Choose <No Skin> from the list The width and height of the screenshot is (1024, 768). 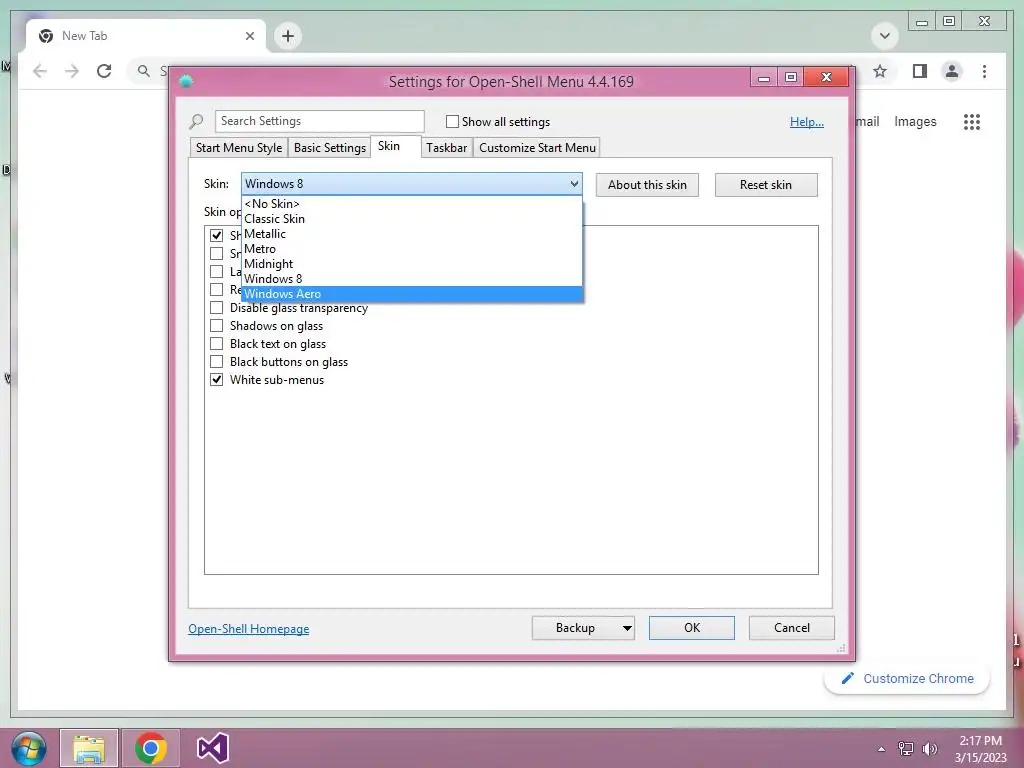[411, 204]
